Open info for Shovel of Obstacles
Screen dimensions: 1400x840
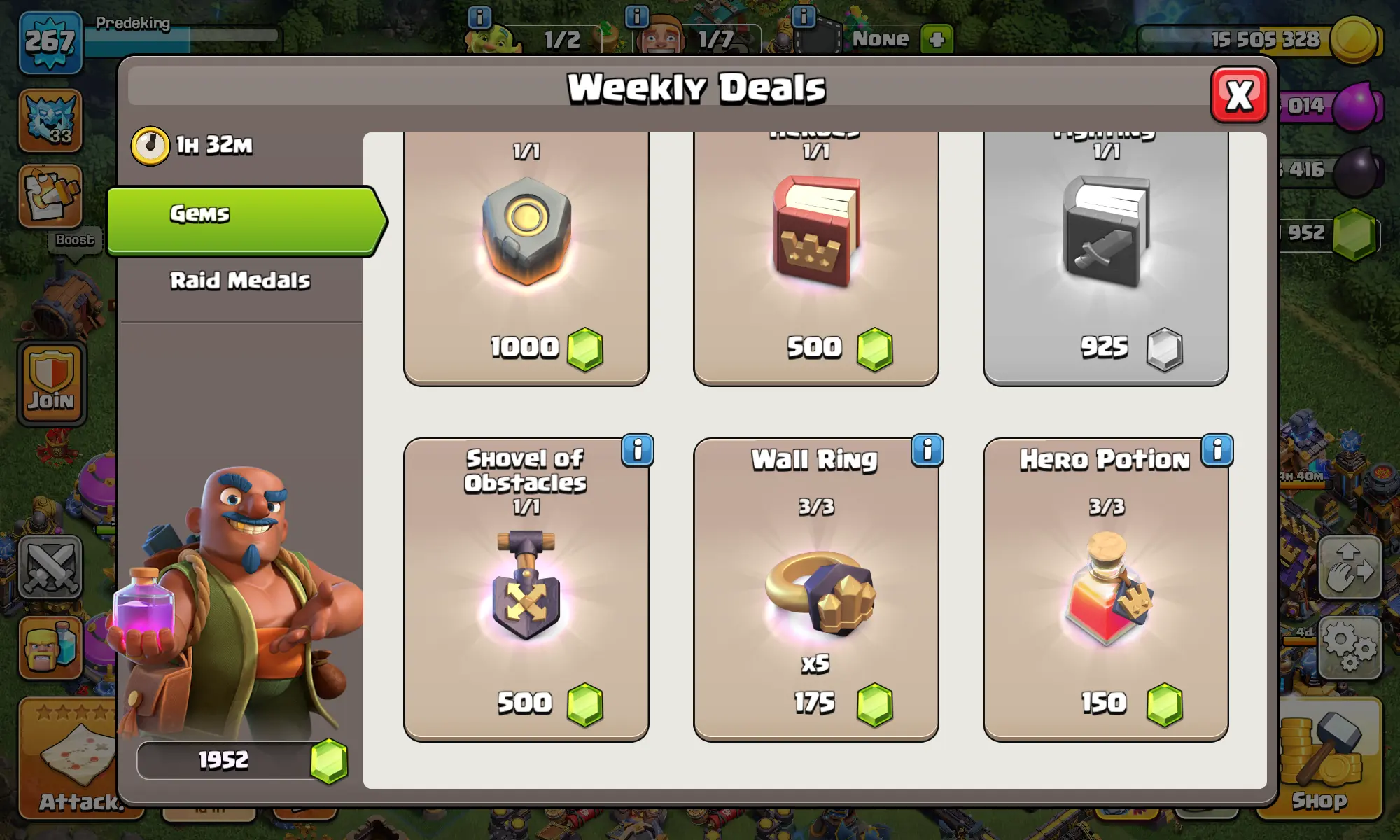[x=637, y=451]
